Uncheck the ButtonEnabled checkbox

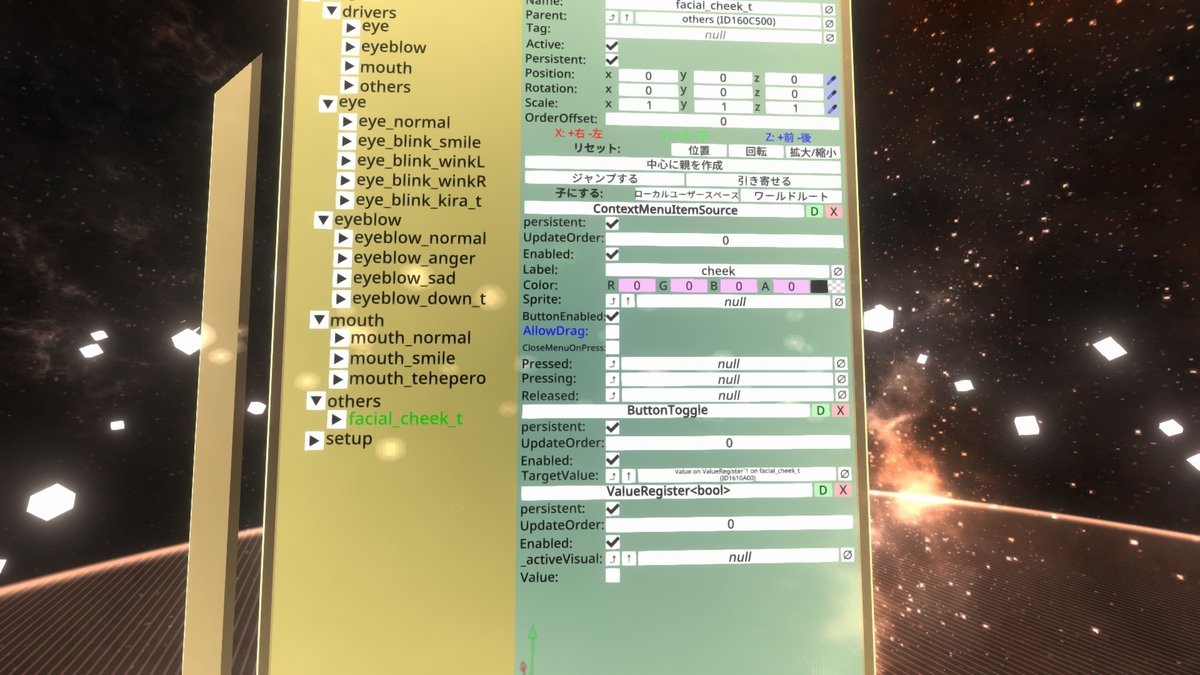(x=613, y=316)
